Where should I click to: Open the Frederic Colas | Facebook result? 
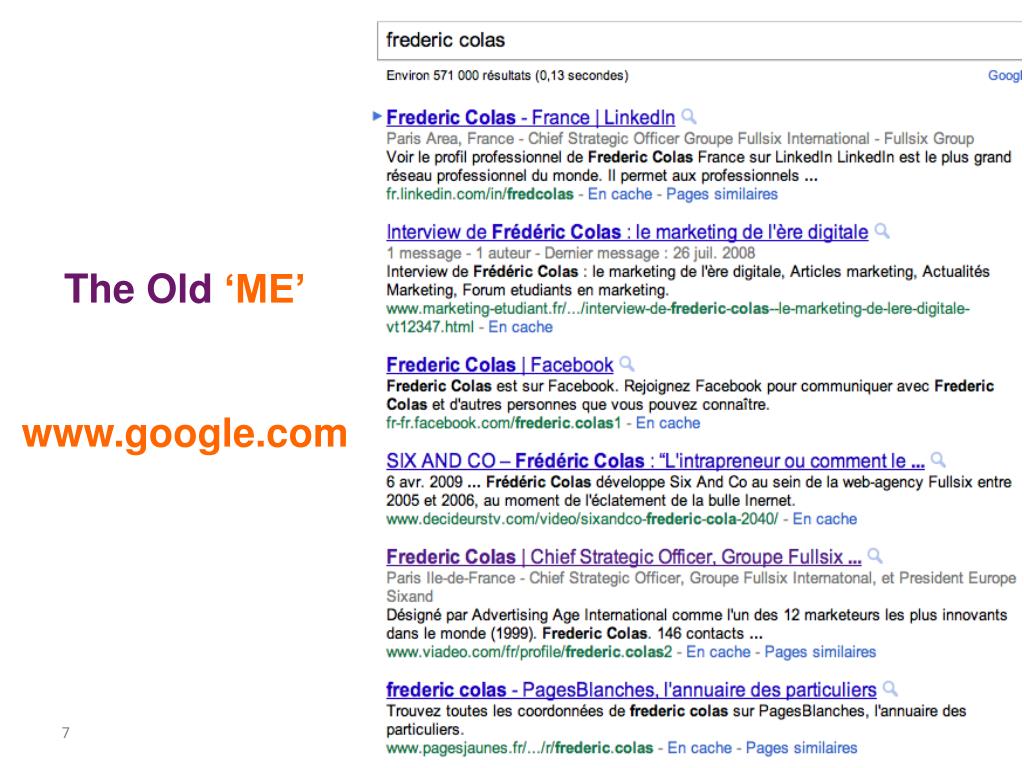pyautogui.click(x=500, y=364)
